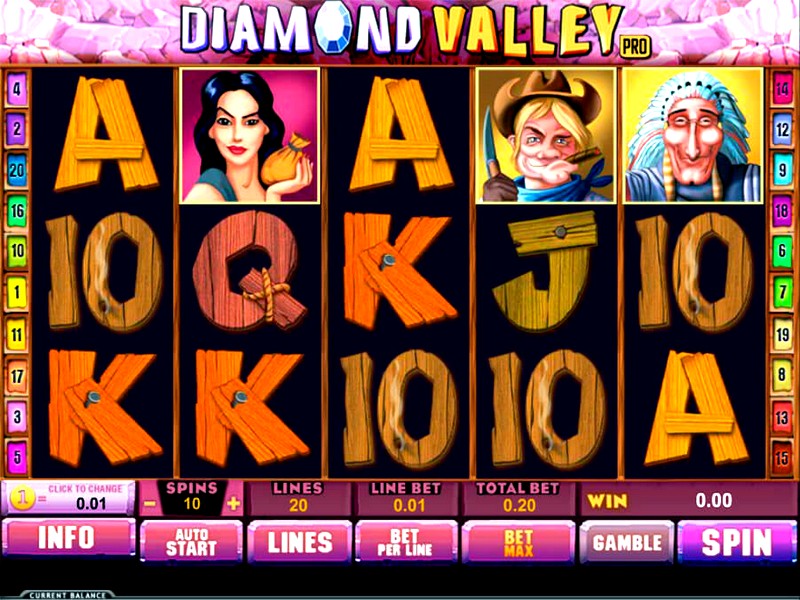800x600 pixels.
Task: Start the AUTO START feature
Action: (x=191, y=542)
